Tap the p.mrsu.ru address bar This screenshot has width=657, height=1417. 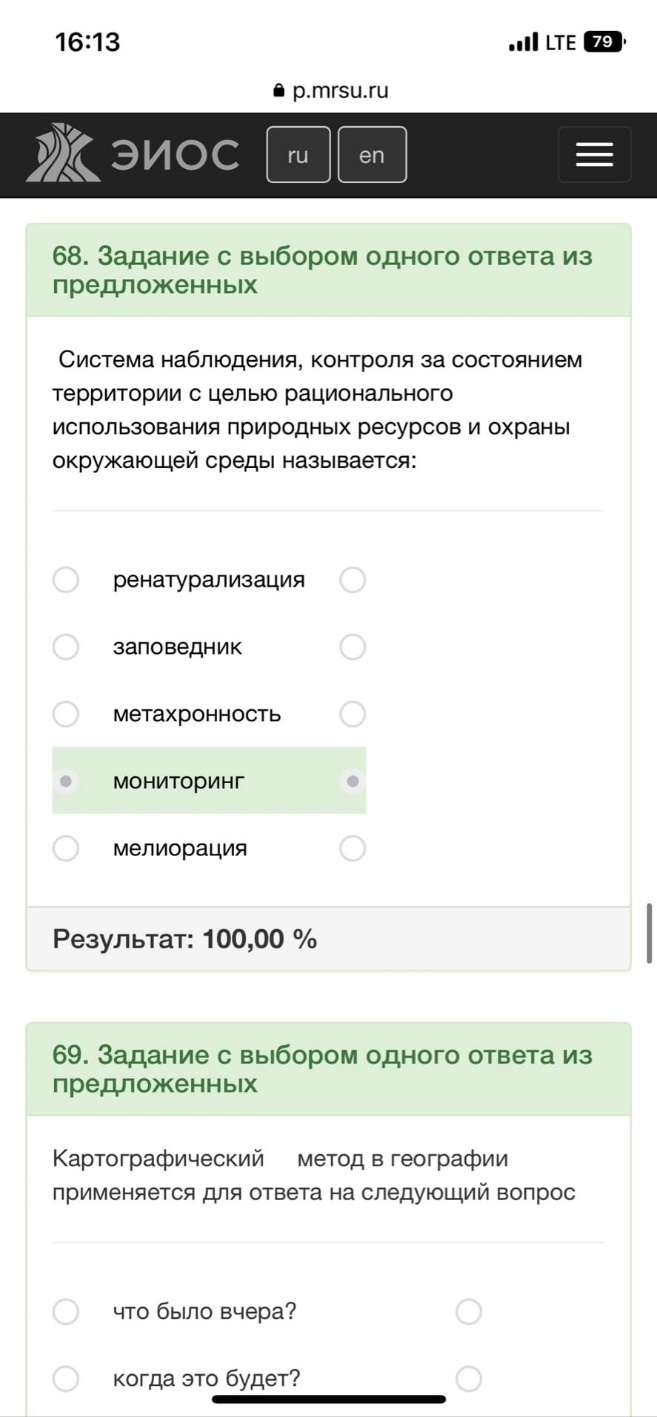point(329,91)
